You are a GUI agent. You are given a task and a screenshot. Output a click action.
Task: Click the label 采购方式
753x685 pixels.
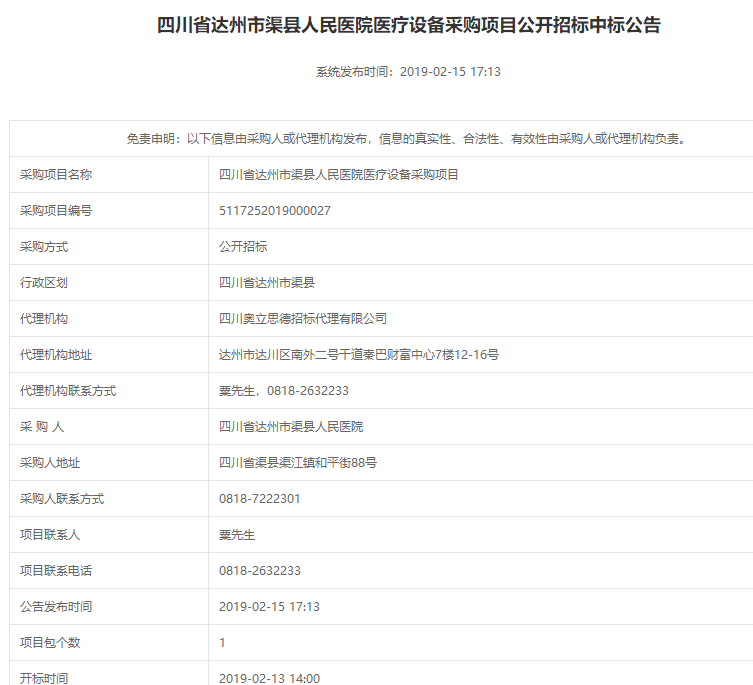click(44, 246)
